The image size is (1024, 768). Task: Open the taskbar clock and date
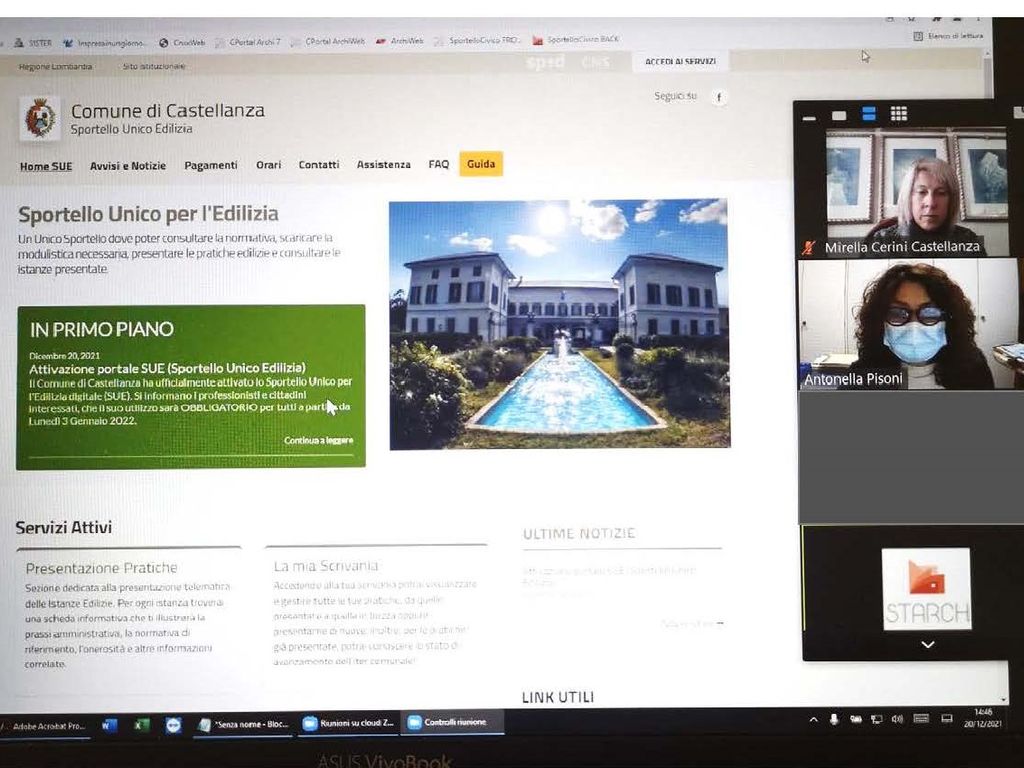click(983, 718)
